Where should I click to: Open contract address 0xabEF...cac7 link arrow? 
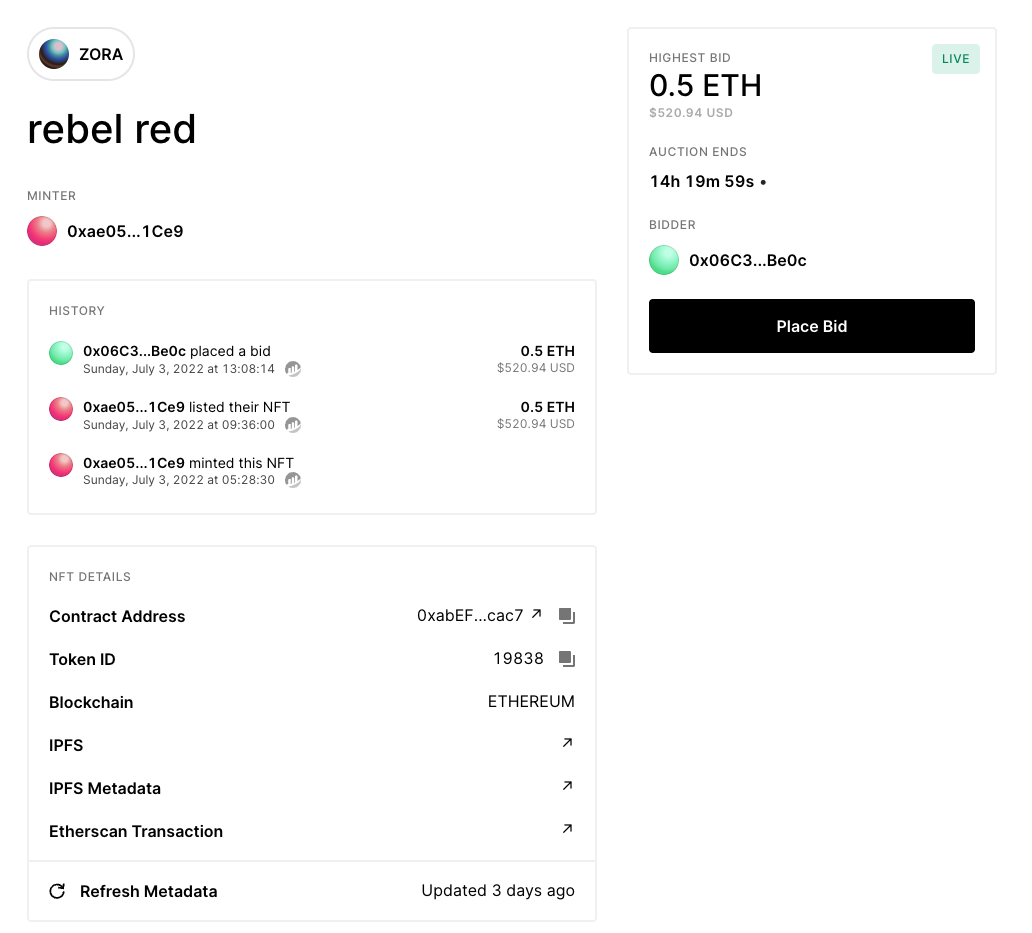click(537, 614)
